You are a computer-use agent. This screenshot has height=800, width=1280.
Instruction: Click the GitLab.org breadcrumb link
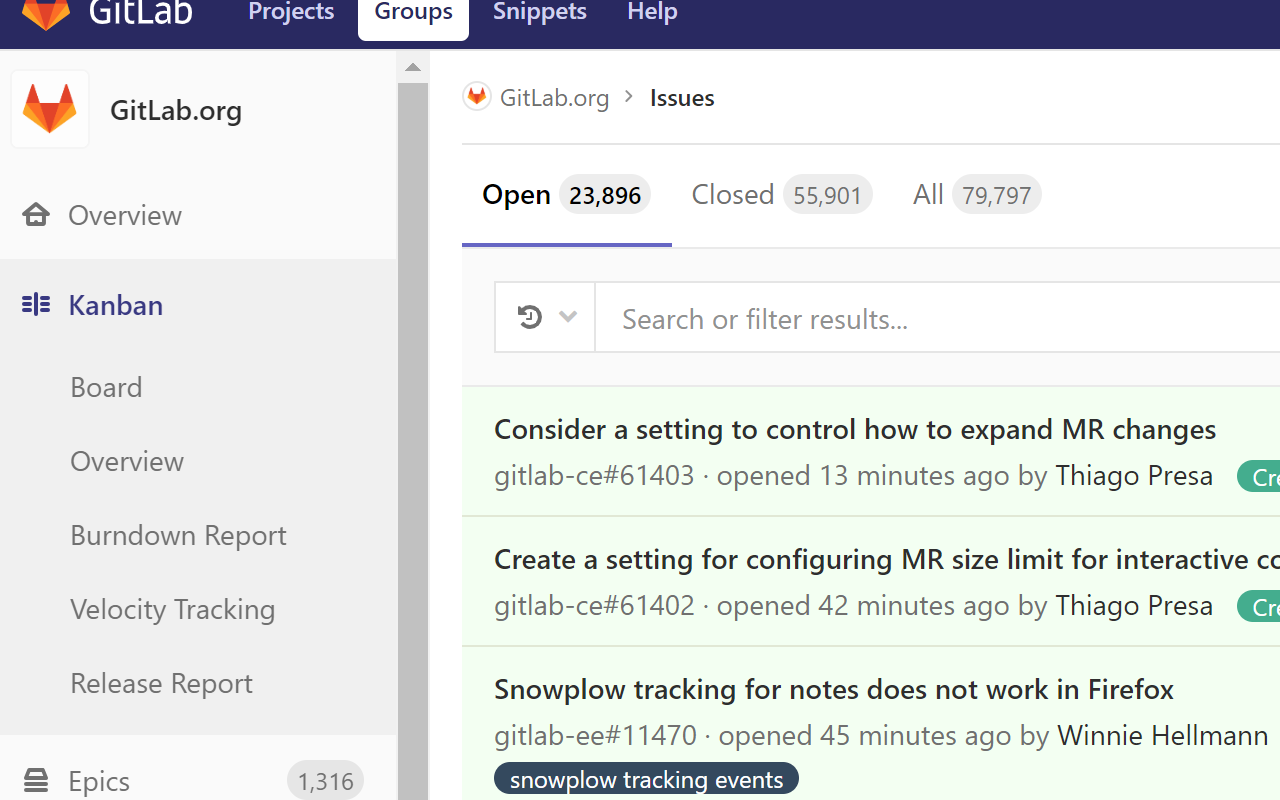pyautogui.click(x=554, y=98)
